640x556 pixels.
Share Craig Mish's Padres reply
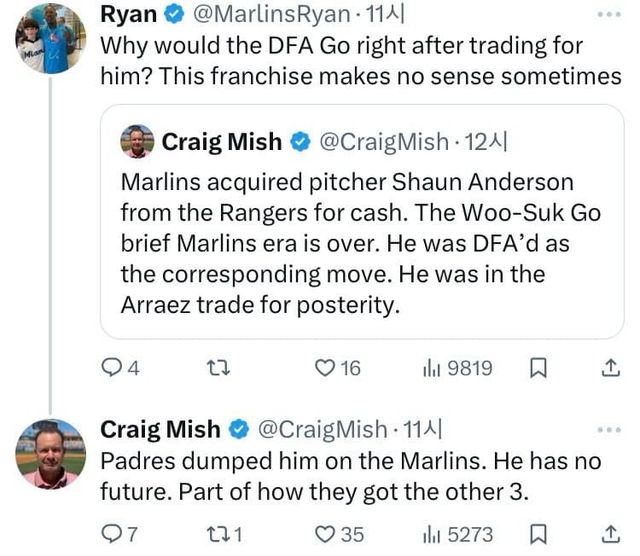coord(608,535)
